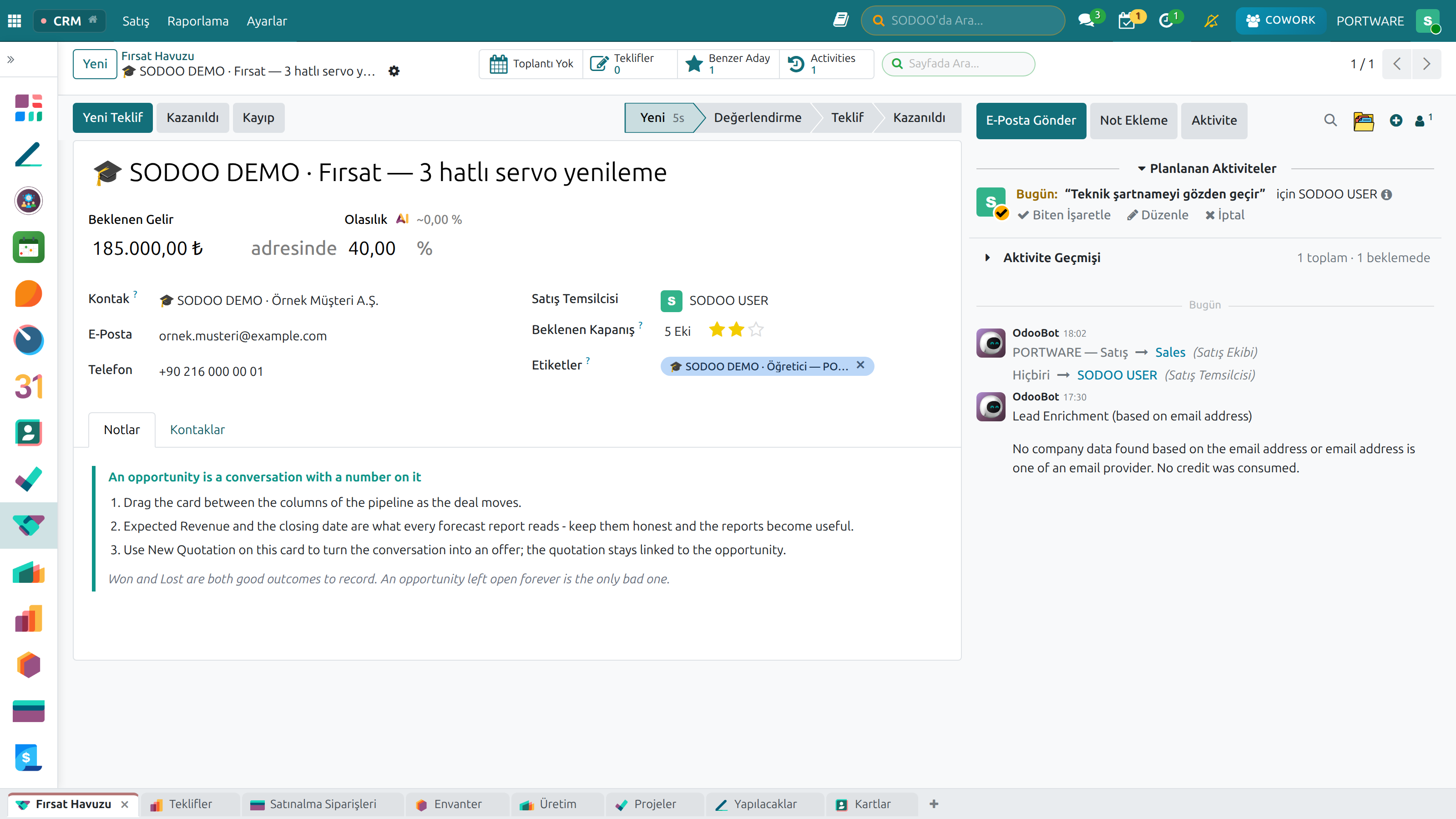Open the Ayarlar menu
Screen dimensions: 1456x819
(267, 21)
